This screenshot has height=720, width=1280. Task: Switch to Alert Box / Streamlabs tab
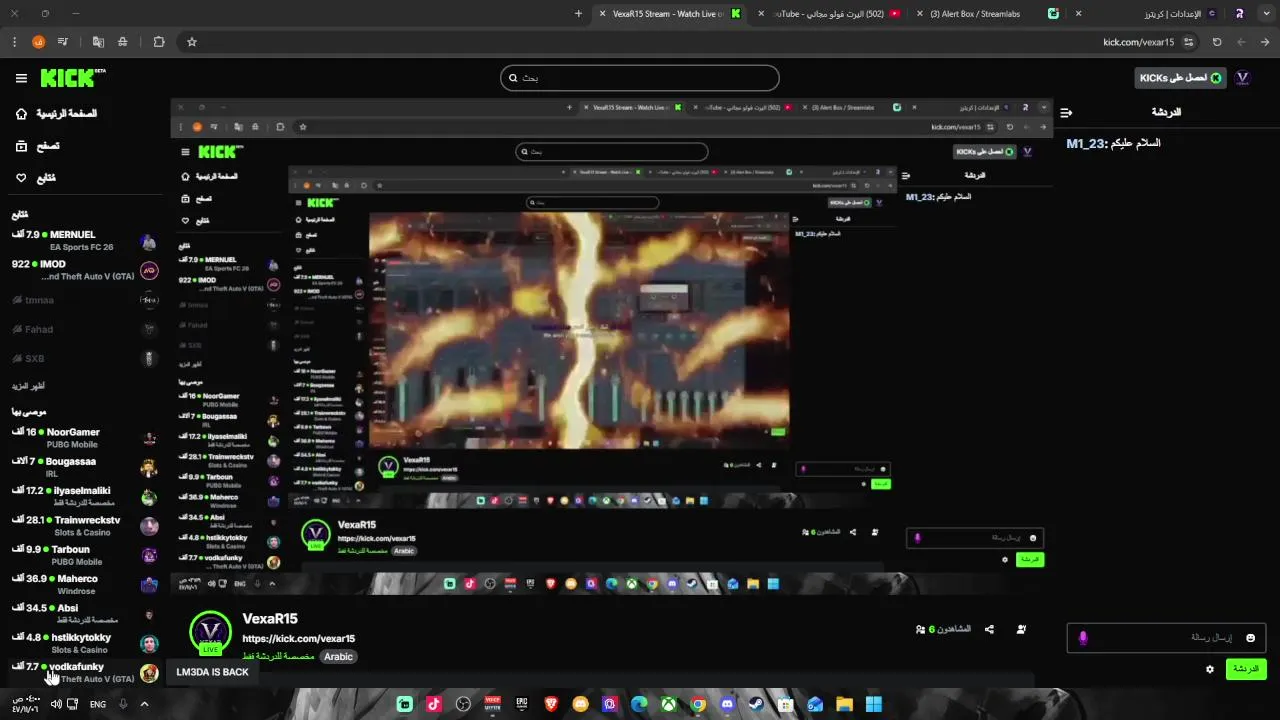pos(990,14)
